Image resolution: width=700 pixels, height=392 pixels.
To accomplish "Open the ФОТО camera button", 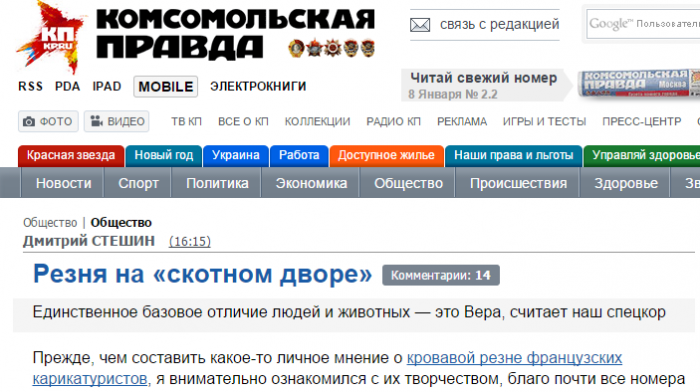I will click(x=48, y=121).
